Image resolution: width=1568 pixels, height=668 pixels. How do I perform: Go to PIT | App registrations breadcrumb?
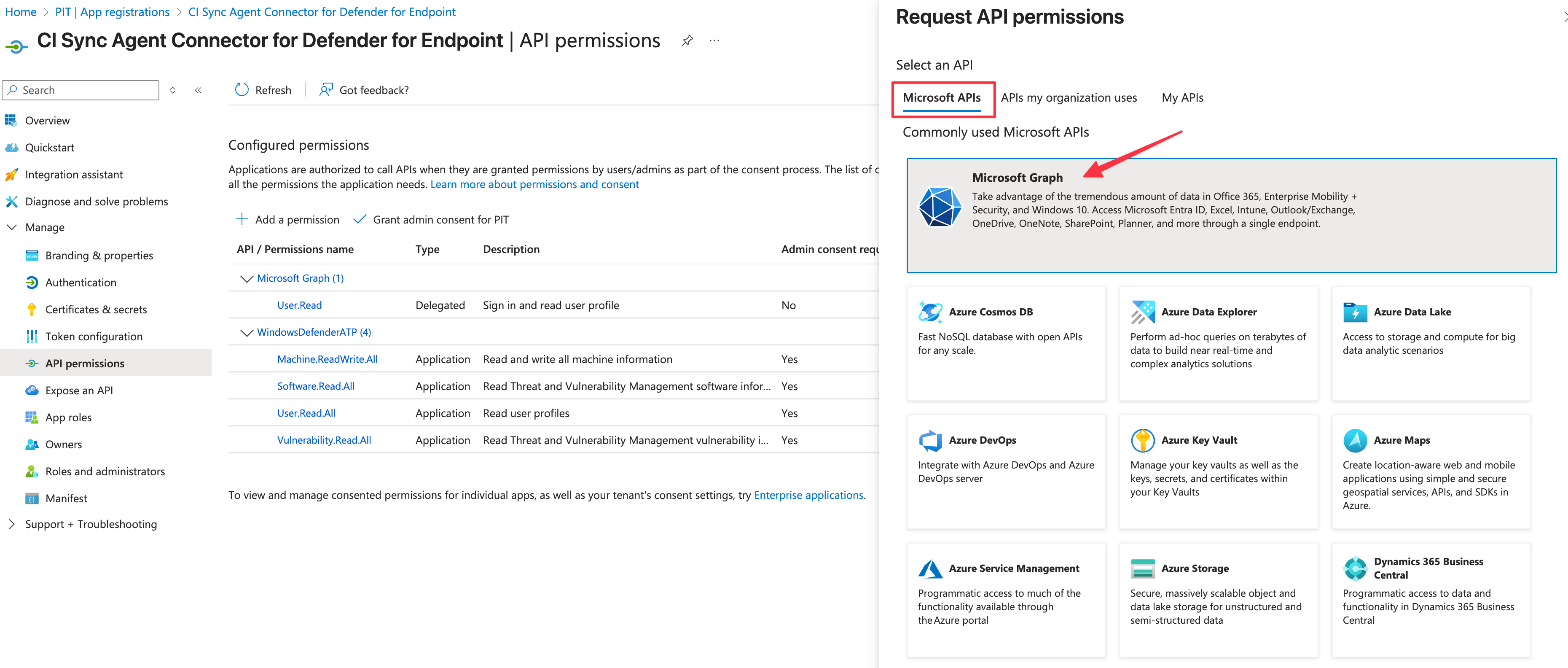tap(112, 12)
